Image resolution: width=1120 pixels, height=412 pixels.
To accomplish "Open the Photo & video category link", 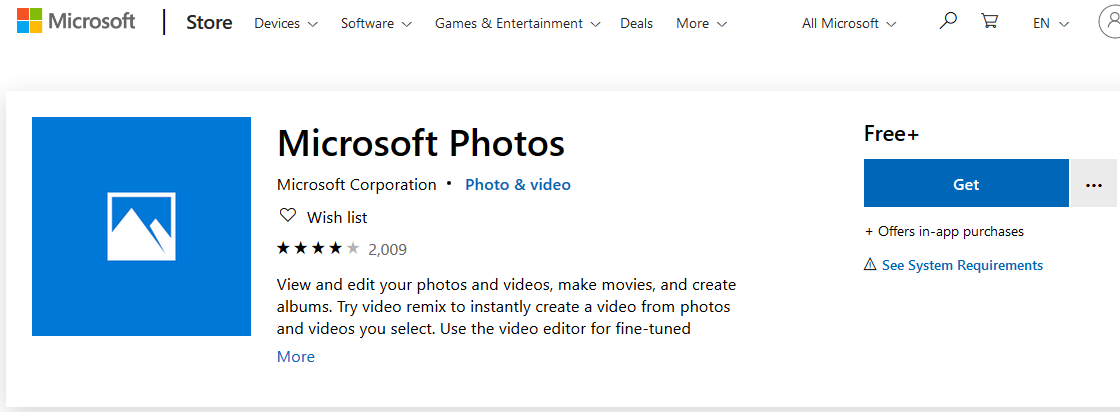I will click(x=518, y=185).
